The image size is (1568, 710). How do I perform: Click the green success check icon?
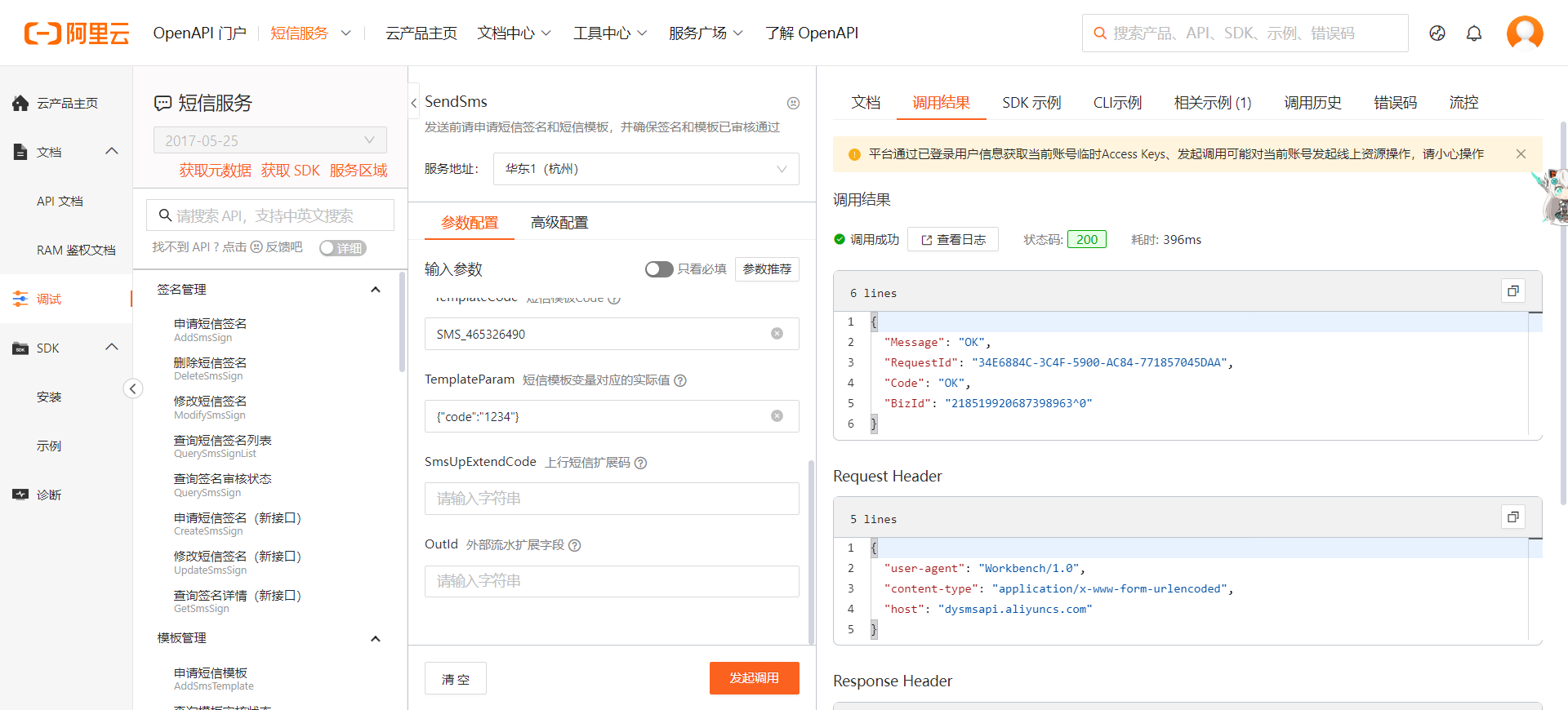840,239
